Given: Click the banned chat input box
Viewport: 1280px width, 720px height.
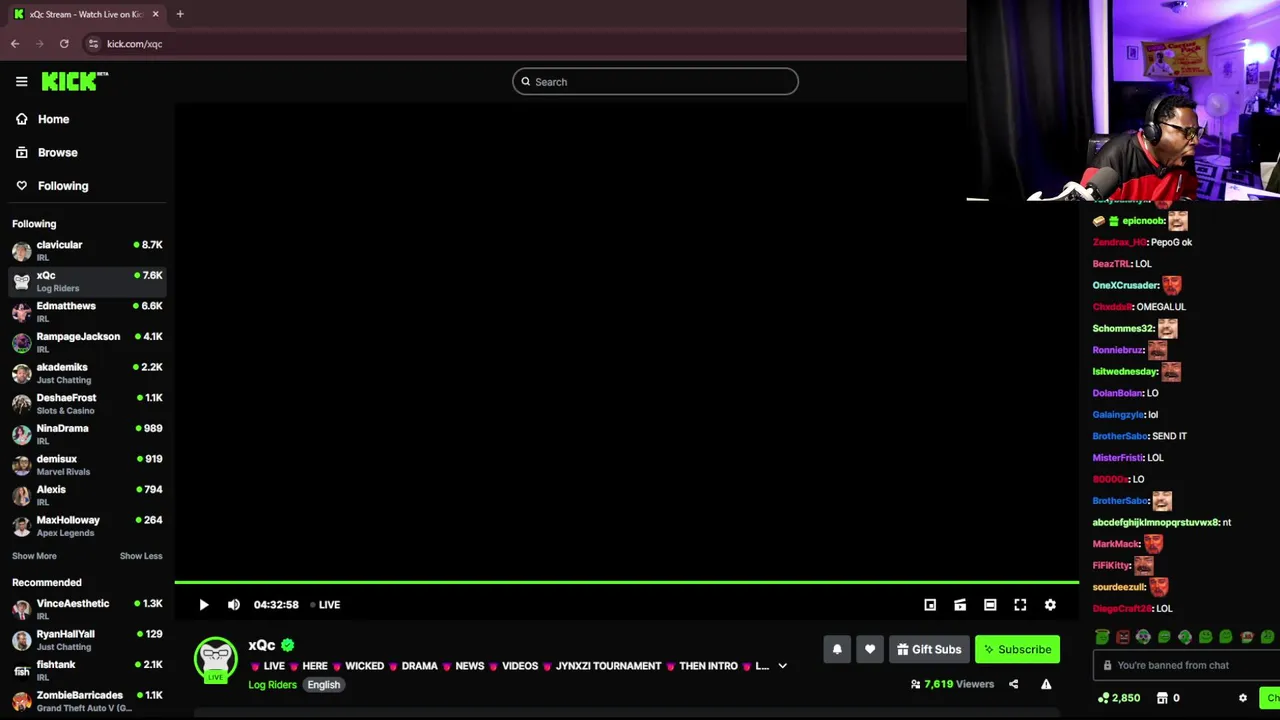Looking at the screenshot, I should [1186, 665].
